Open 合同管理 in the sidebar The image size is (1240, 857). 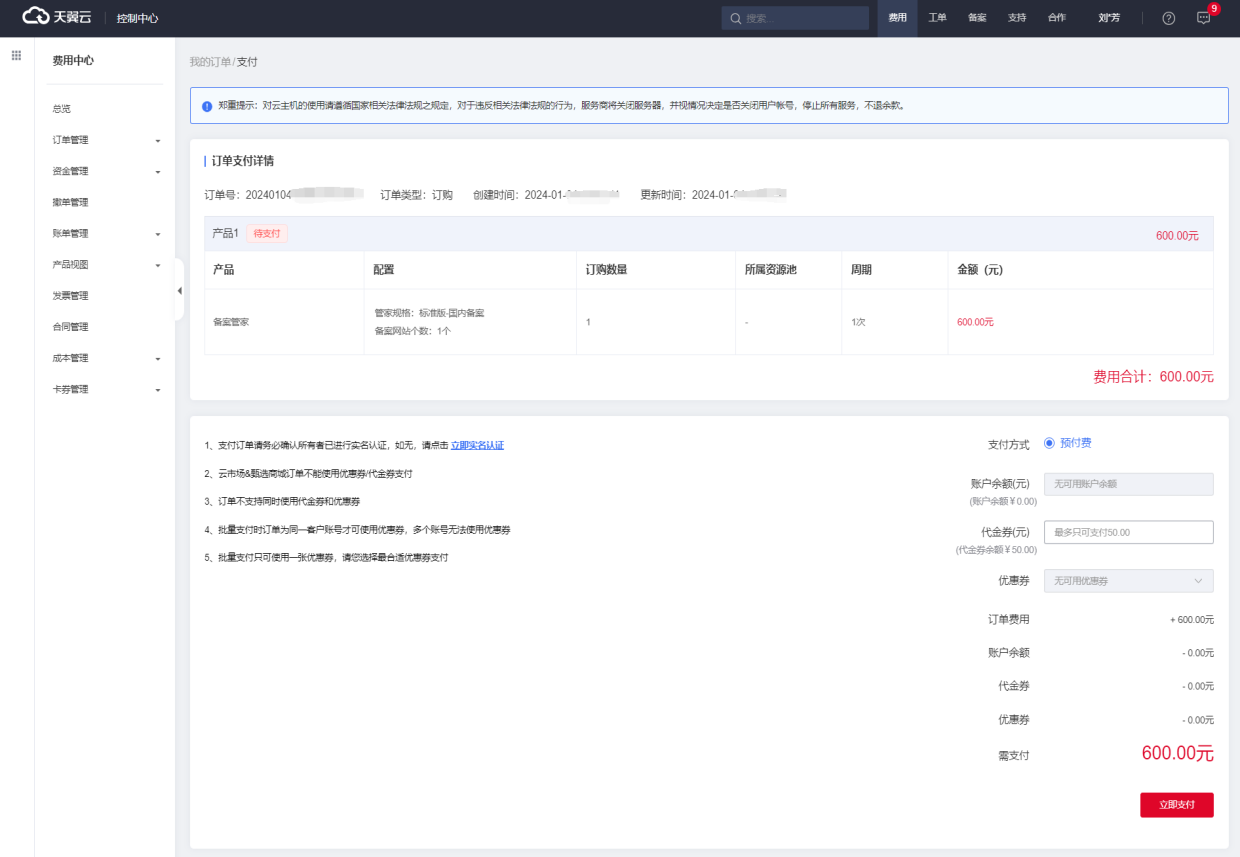coord(70,327)
